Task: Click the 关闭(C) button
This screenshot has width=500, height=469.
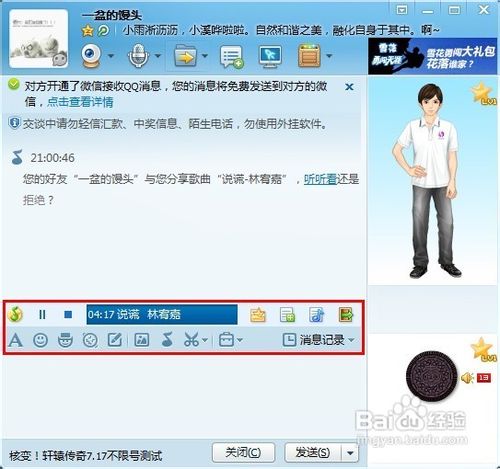Action: point(243,453)
